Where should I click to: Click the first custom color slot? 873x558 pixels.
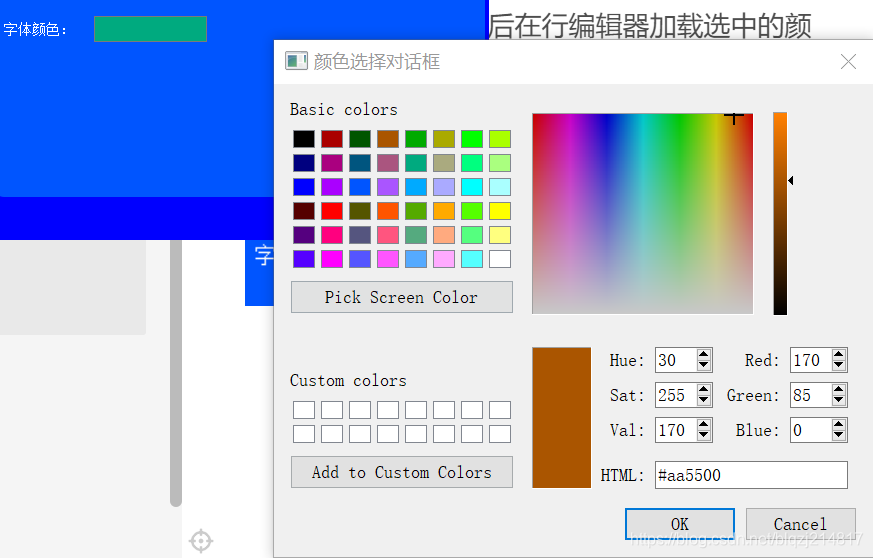[304, 410]
